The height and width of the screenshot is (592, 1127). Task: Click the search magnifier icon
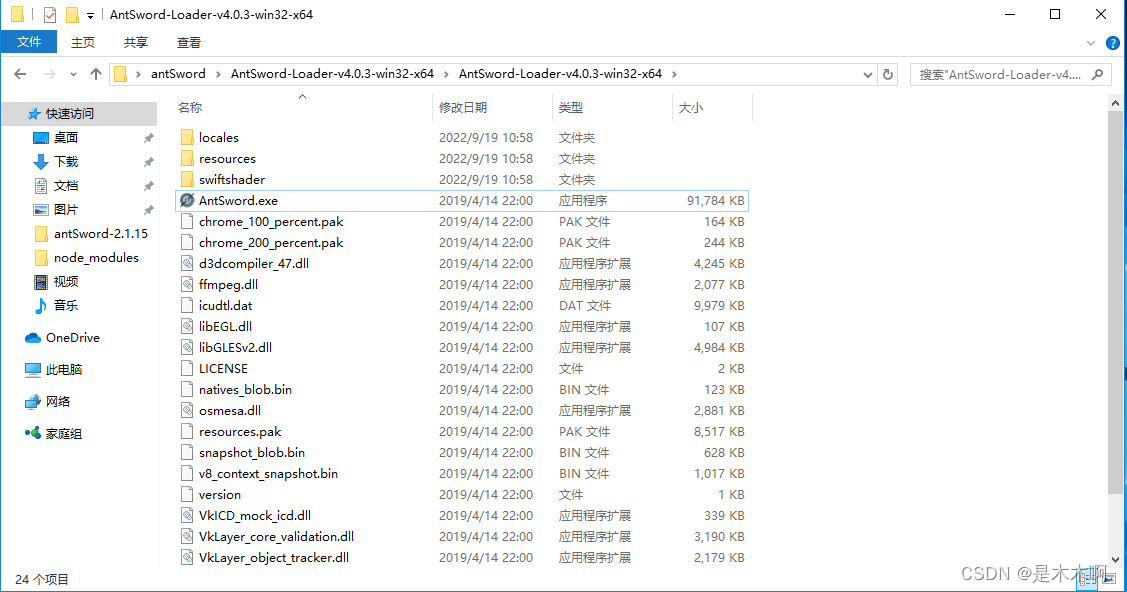pyautogui.click(x=1097, y=74)
